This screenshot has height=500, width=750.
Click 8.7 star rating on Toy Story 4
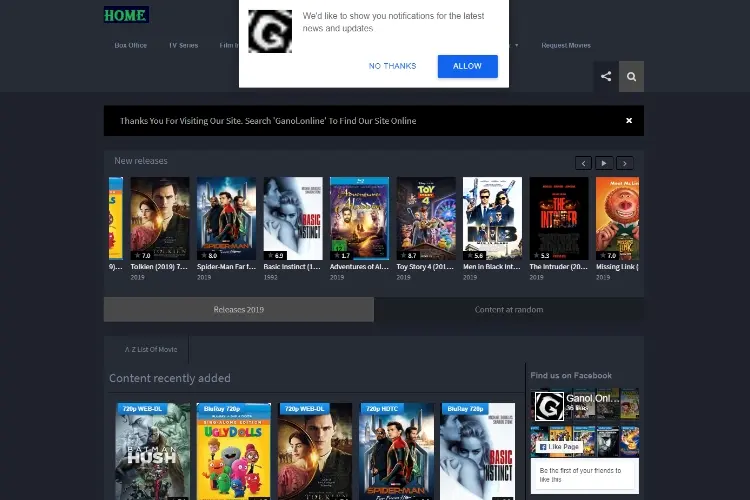click(408, 256)
